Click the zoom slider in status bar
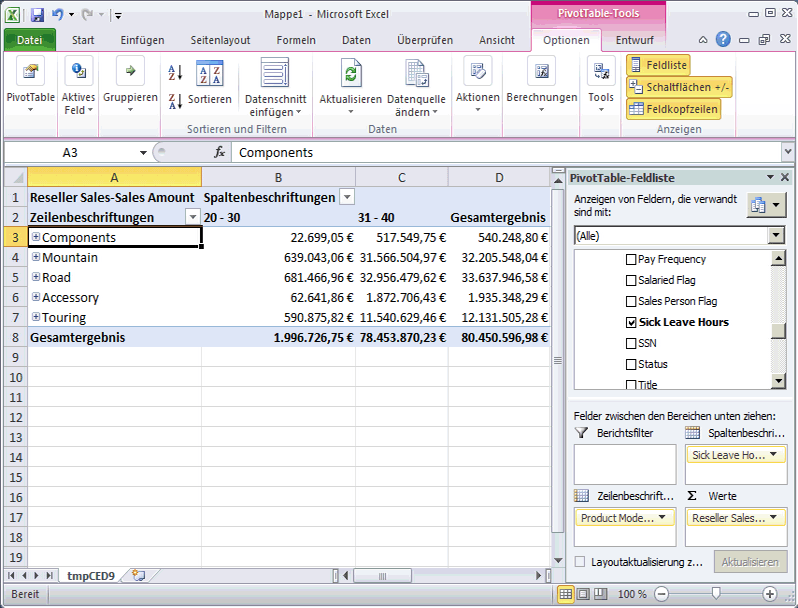Image resolution: width=798 pixels, height=608 pixels. [716, 593]
